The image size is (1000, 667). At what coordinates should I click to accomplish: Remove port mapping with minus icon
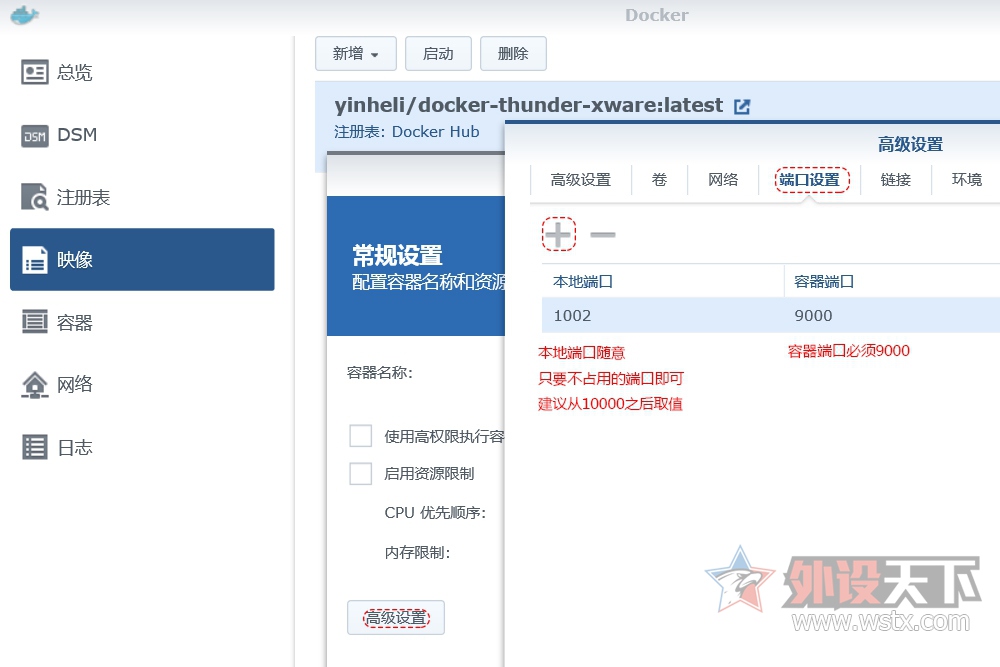[x=603, y=235]
